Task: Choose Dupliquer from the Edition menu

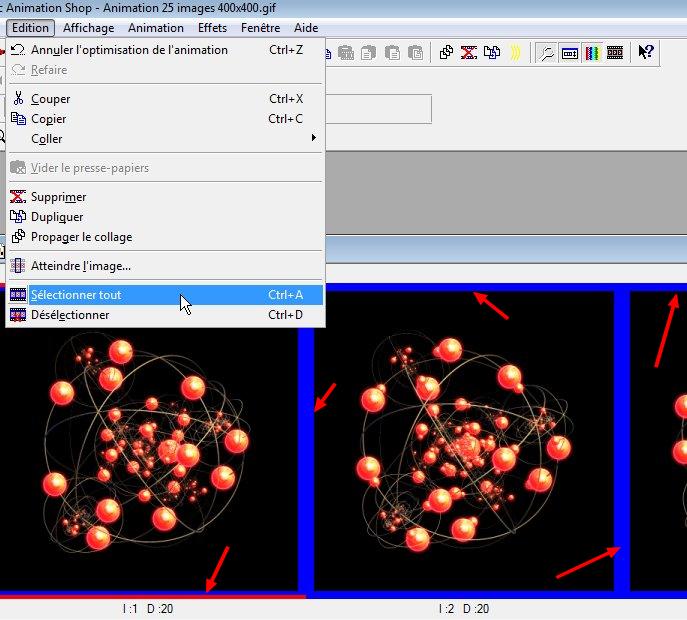Action: [x=57, y=217]
